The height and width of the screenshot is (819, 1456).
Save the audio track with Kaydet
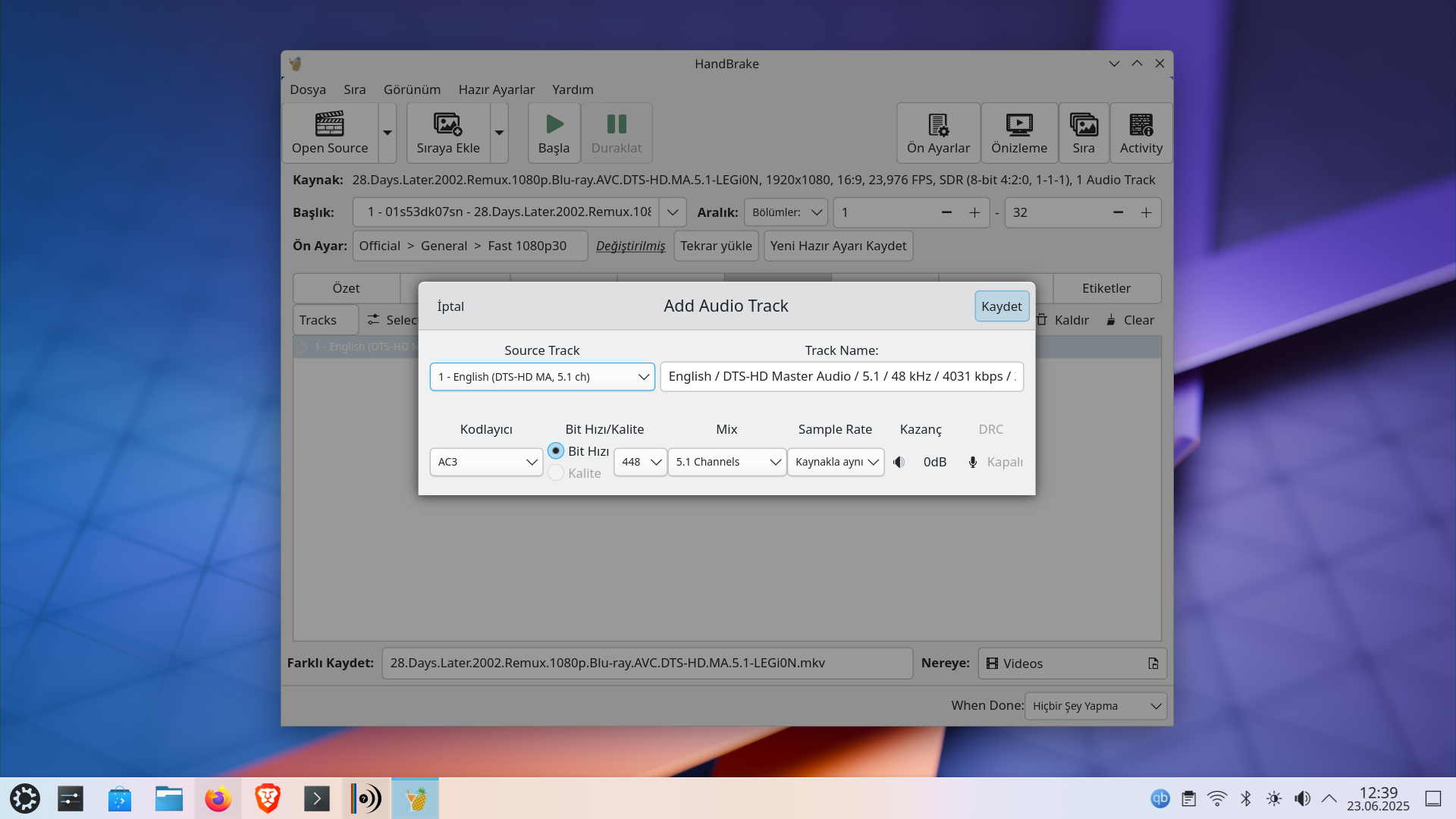[x=1002, y=306]
